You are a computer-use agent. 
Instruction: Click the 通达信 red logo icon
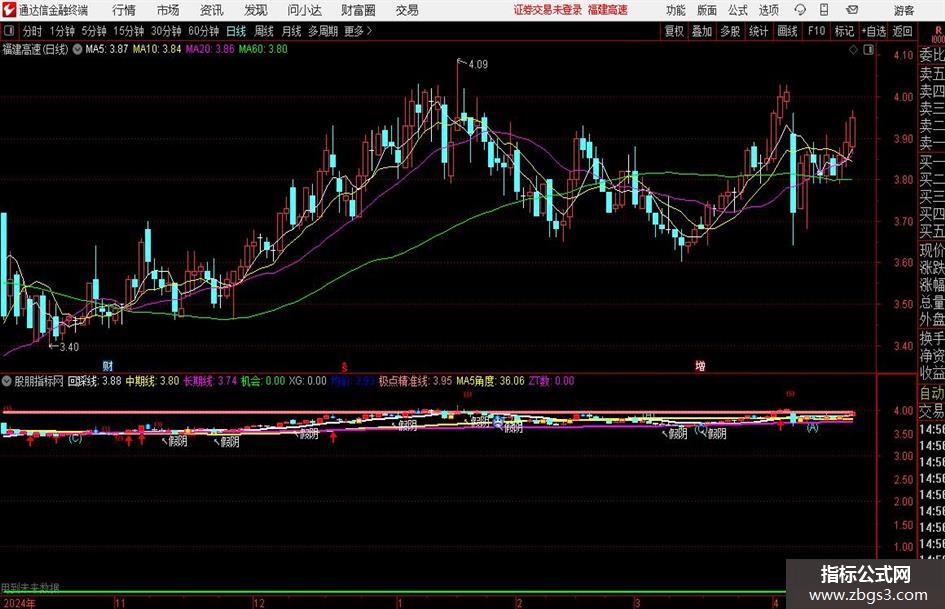9,10
